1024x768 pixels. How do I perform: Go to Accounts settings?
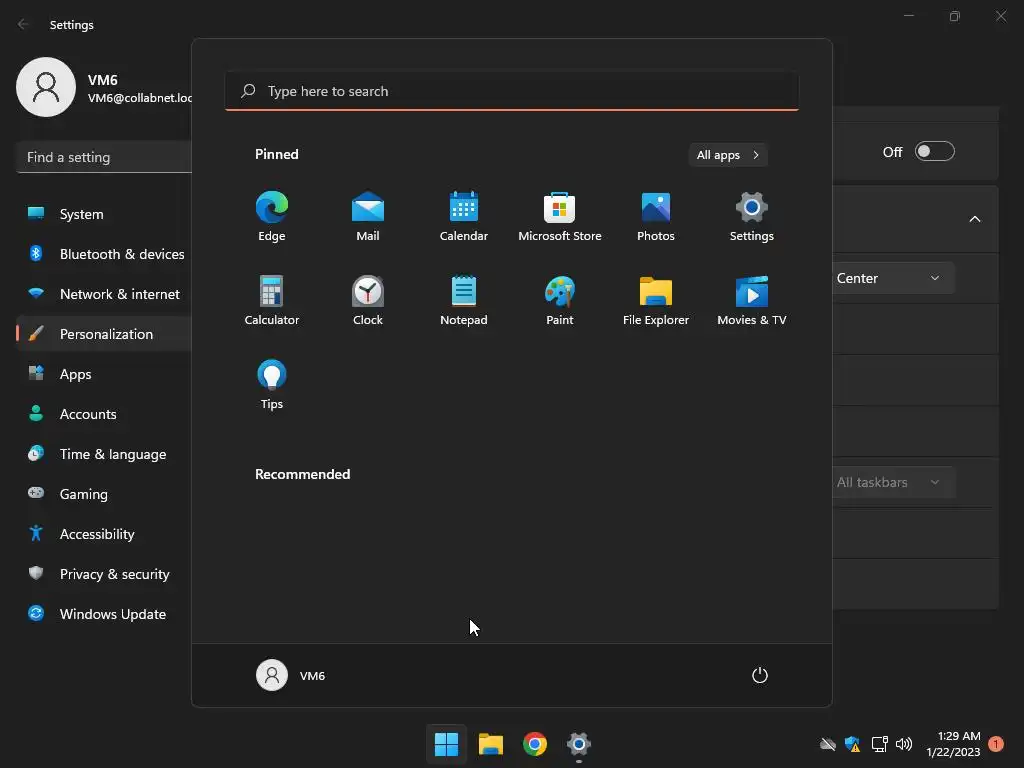click(104, 414)
